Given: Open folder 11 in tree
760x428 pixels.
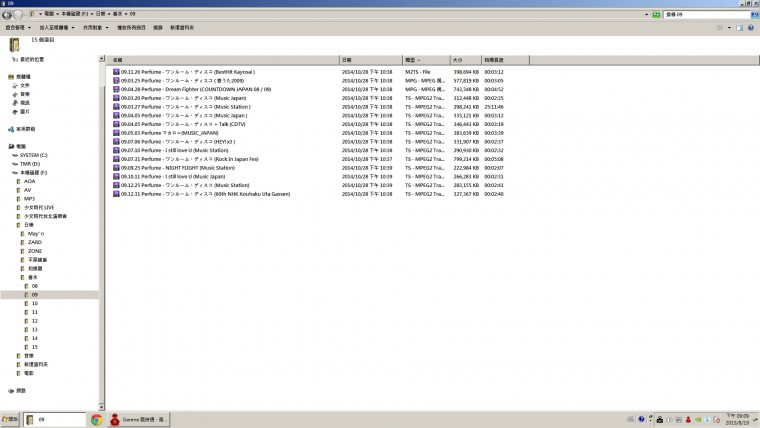Looking at the screenshot, I should [34, 312].
